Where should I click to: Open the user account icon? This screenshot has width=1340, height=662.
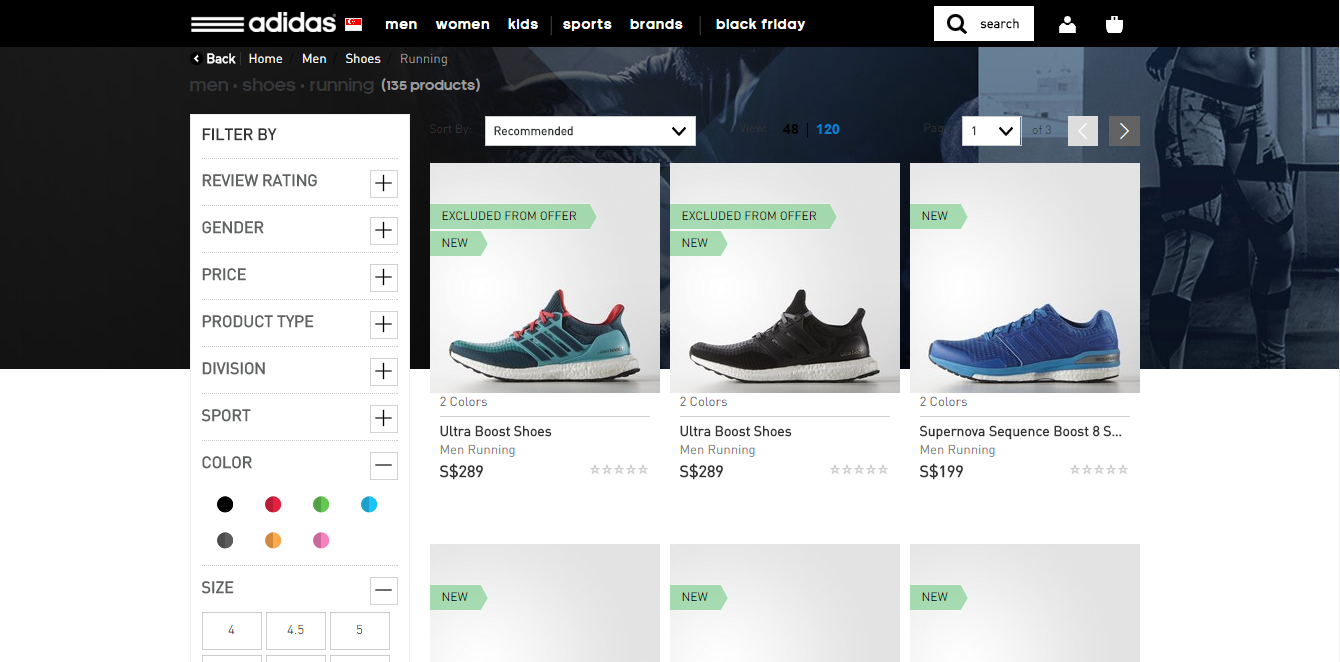(x=1067, y=24)
